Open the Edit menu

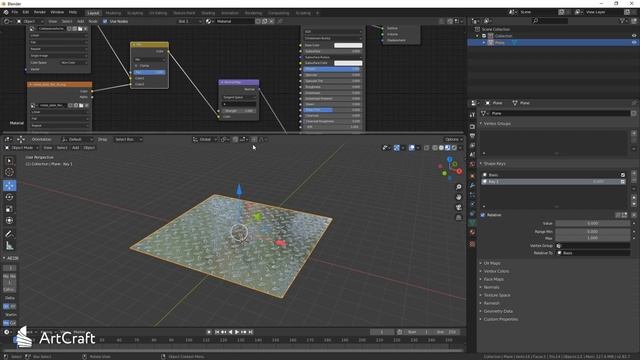point(26,12)
